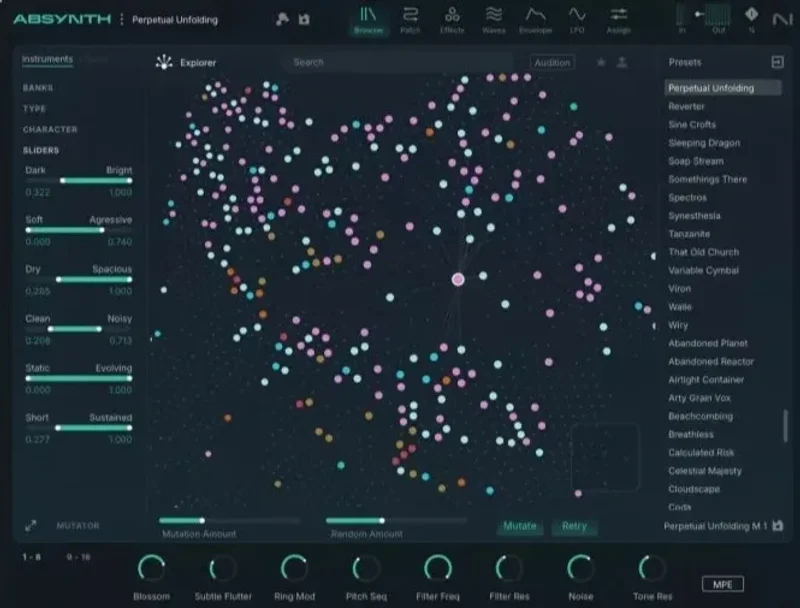Image resolution: width=800 pixels, height=608 pixels.
Task: Adjust the Short–Sustained range slider
Action: point(79,428)
